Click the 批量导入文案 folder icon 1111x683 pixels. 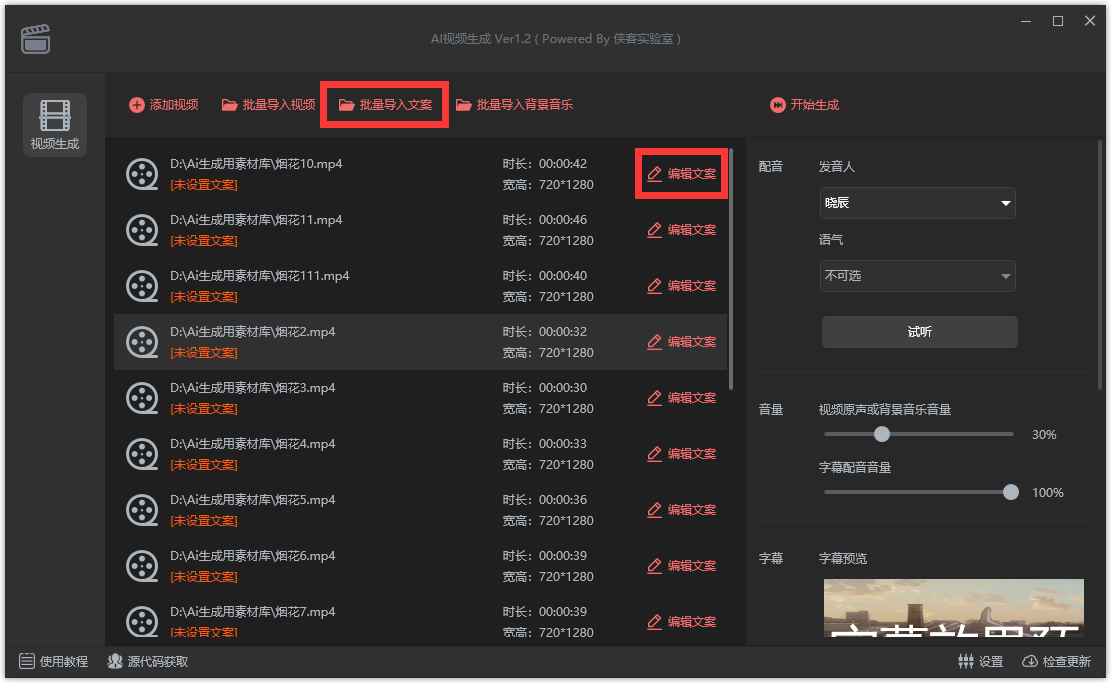[346, 103]
